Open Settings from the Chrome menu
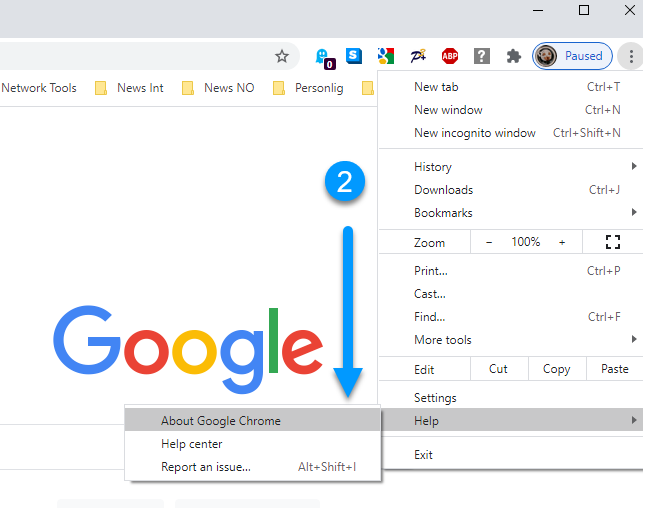The image size is (647, 508). click(511, 398)
